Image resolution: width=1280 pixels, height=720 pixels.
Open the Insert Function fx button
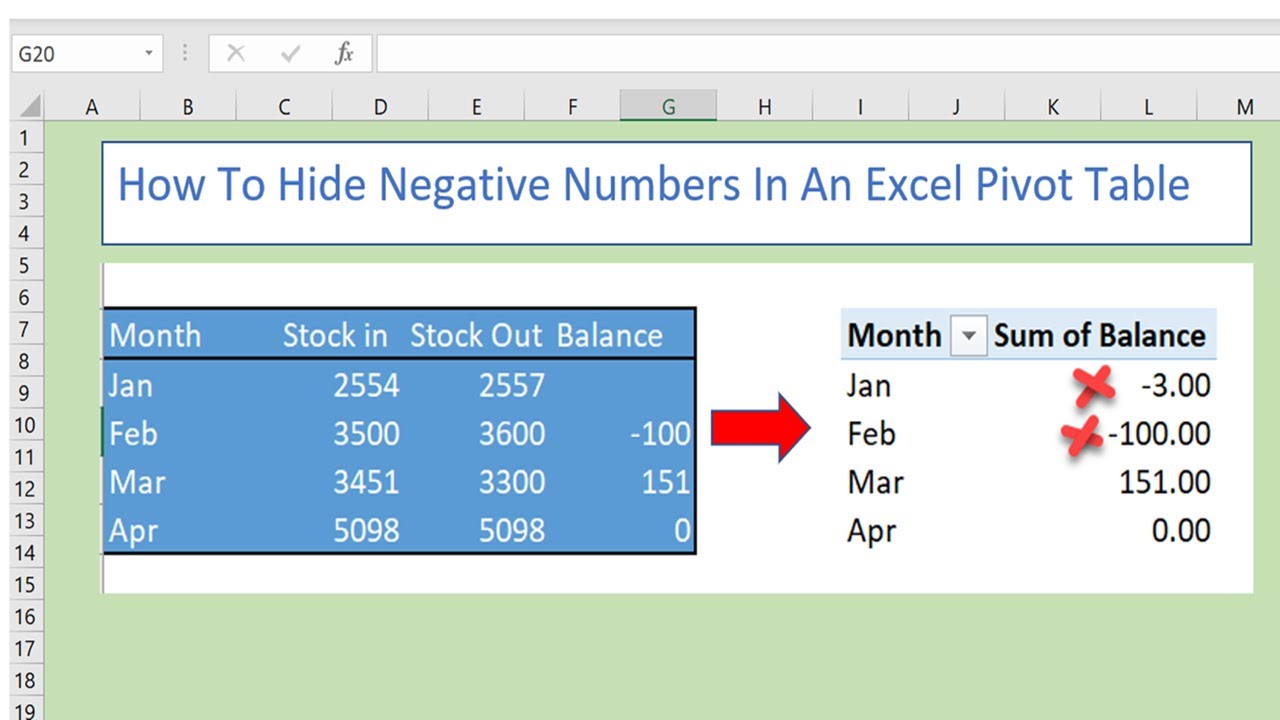(344, 54)
